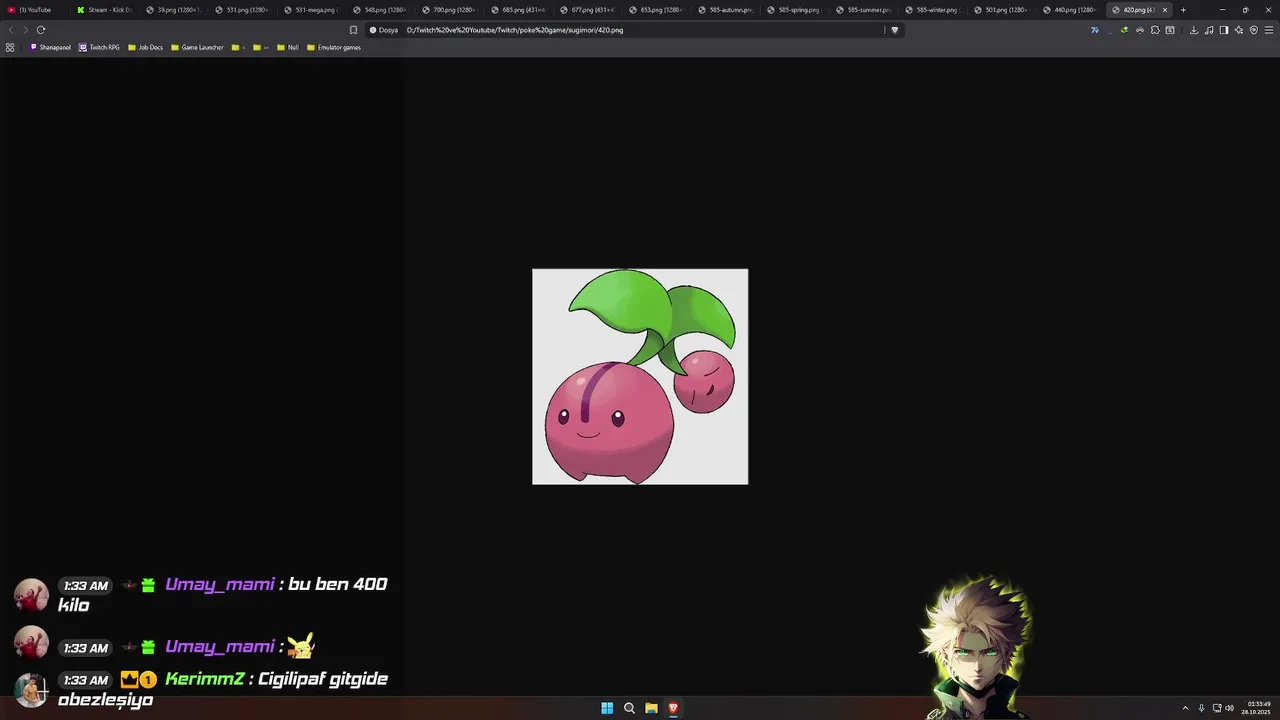The image size is (1280, 720).
Task: Expand the hidden system tray icons
Action: [1186, 708]
